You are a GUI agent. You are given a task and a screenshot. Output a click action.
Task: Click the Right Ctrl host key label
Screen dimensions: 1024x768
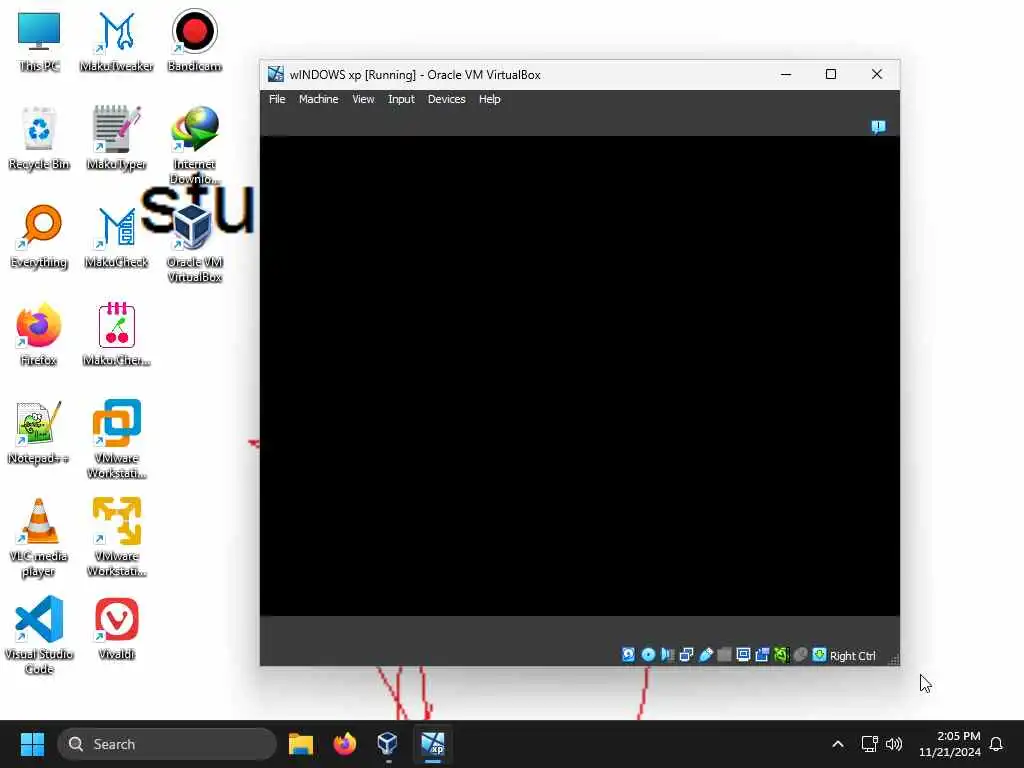click(x=852, y=656)
